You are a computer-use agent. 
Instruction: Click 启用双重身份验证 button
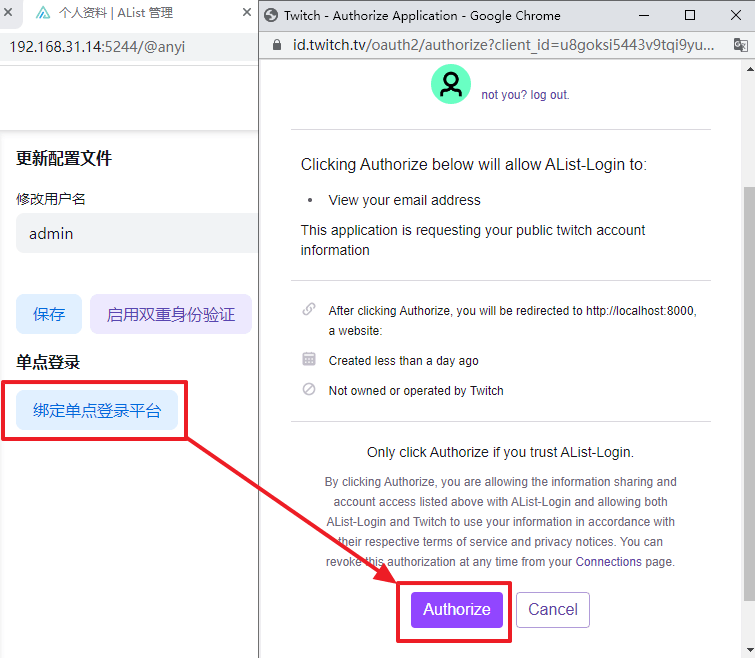click(x=171, y=314)
